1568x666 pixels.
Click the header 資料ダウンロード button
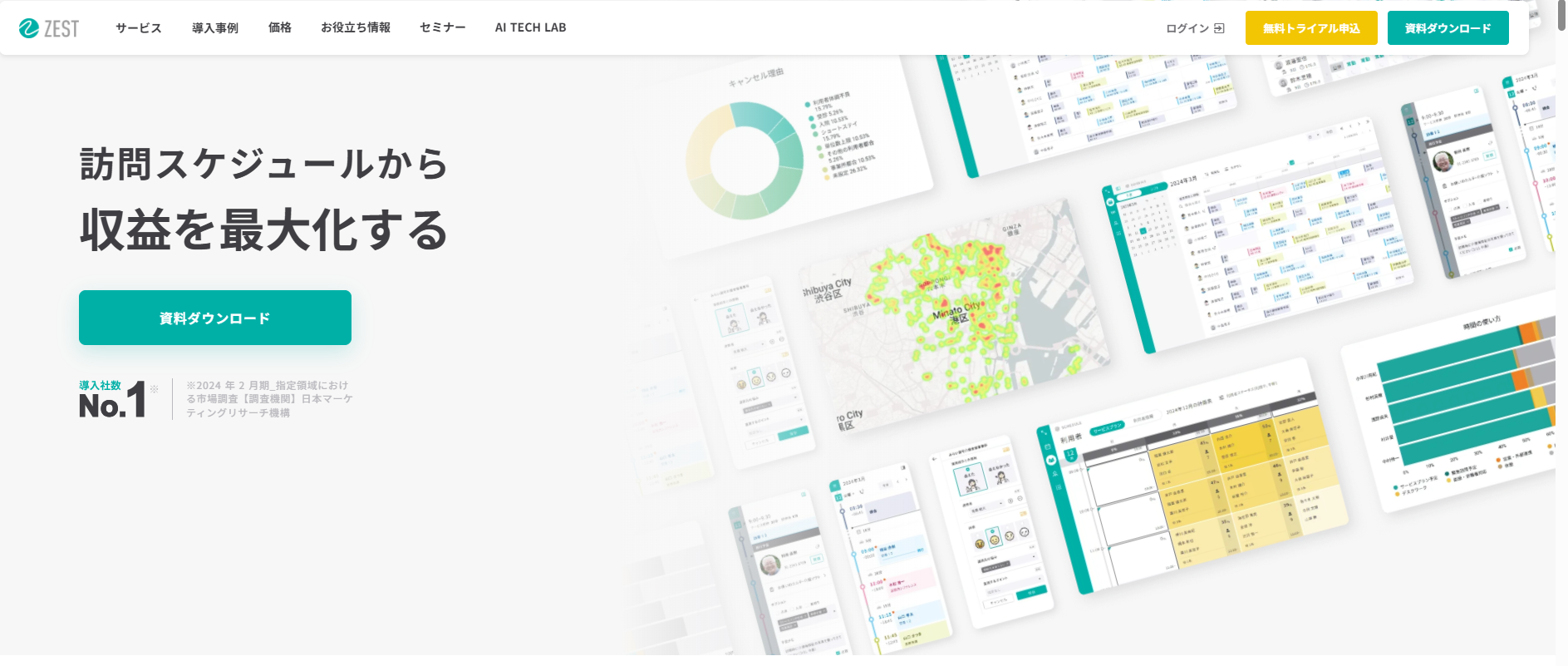click(x=1448, y=28)
